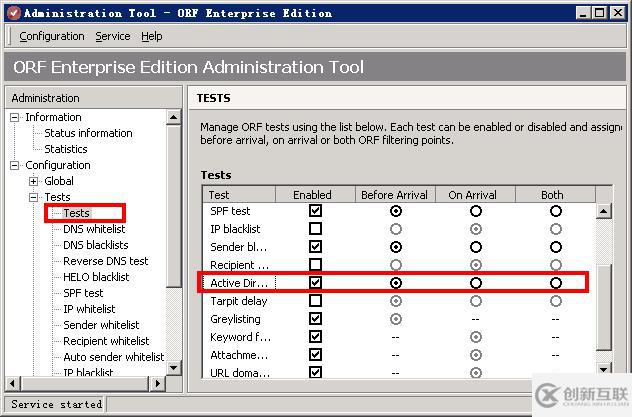Image resolution: width=632 pixels, height=417 pixels.
Task: Click the Enabled column header
Action: coord(312,195)
